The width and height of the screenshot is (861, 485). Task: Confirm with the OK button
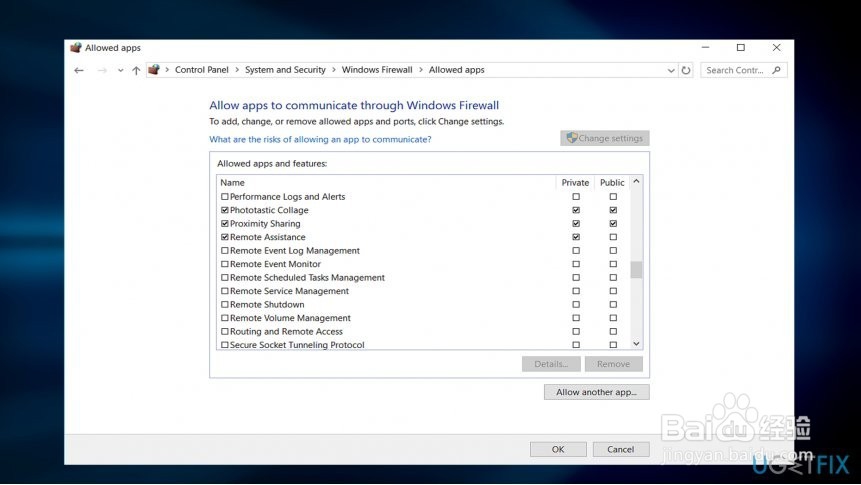tap(558, 449)
